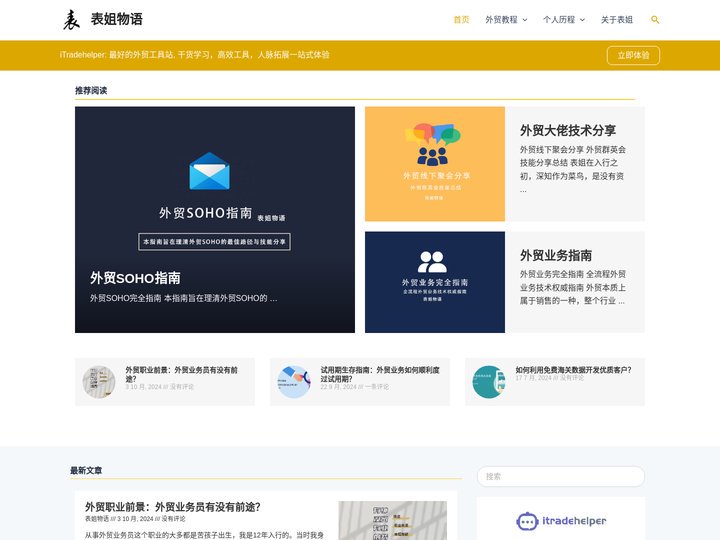Click the 表姐物语 site title

click(117, 19)
